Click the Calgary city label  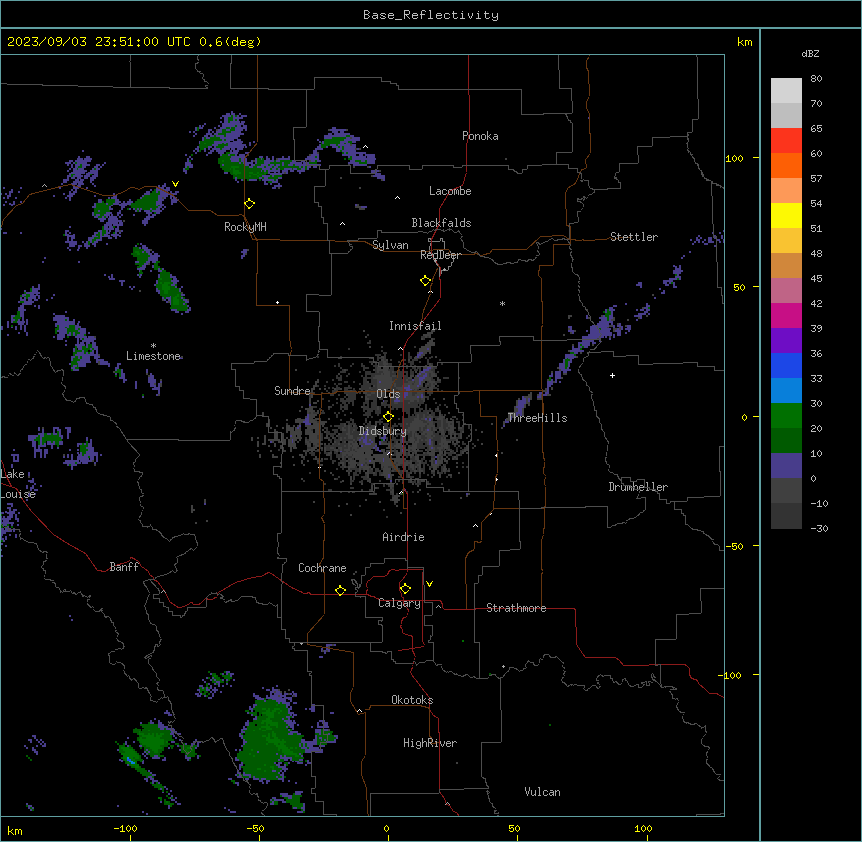[399, 603]
